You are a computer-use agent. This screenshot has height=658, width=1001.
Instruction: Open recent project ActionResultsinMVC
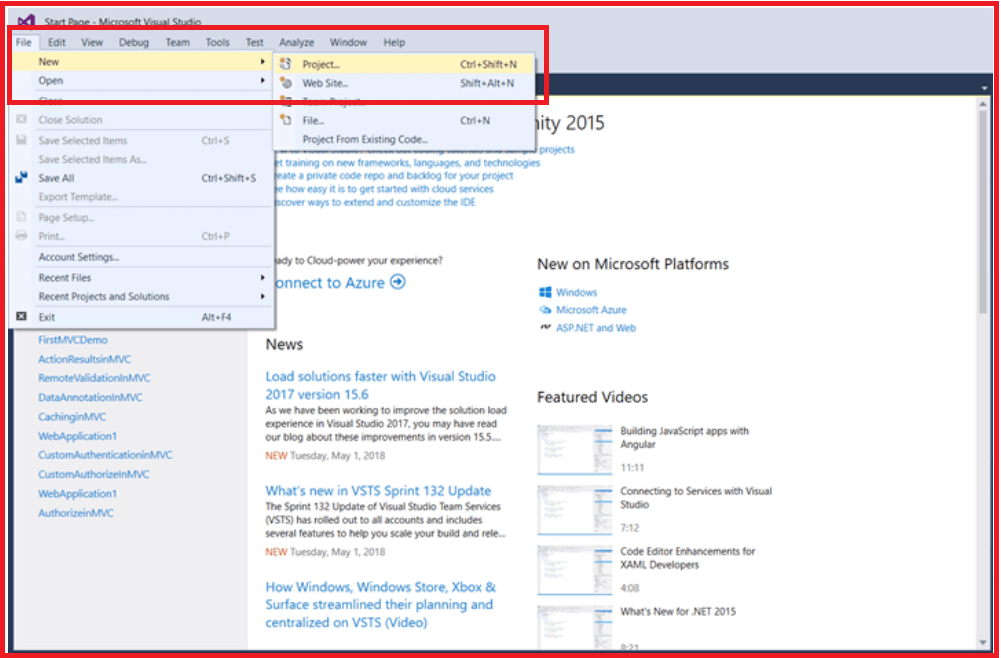(84, 359)
